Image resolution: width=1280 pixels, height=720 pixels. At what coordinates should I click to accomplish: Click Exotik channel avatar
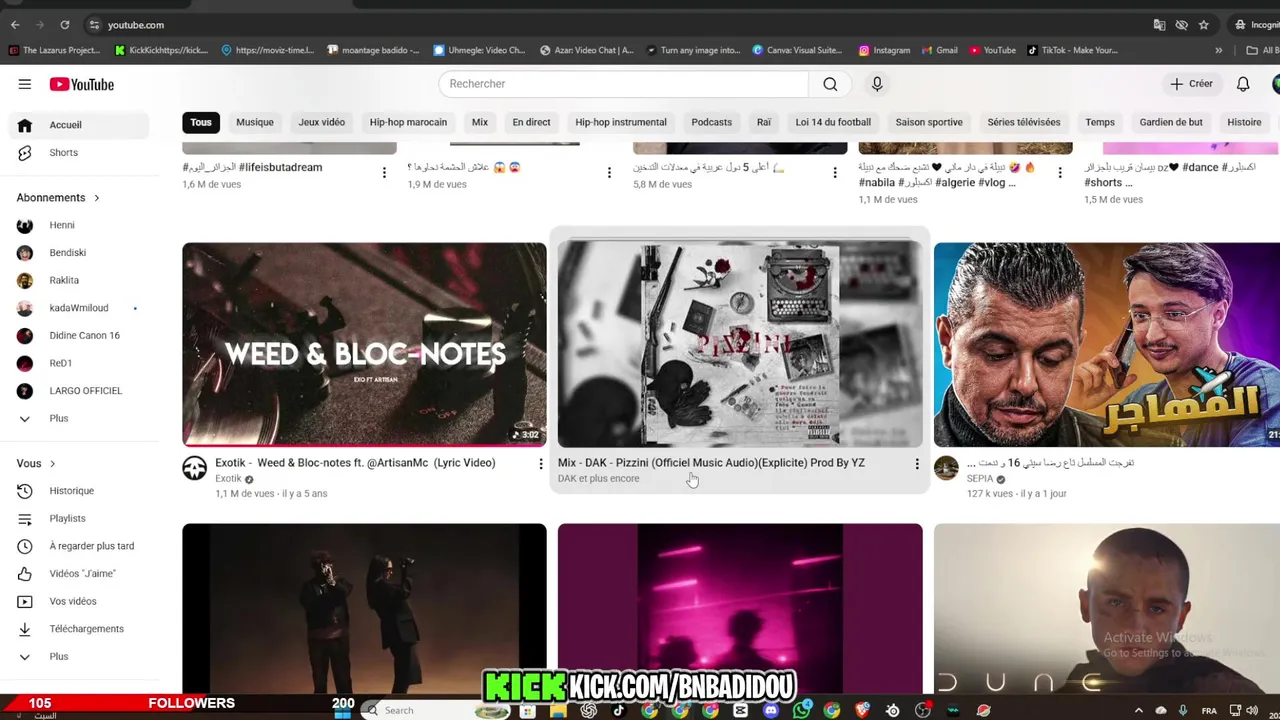tap(195, 468)
